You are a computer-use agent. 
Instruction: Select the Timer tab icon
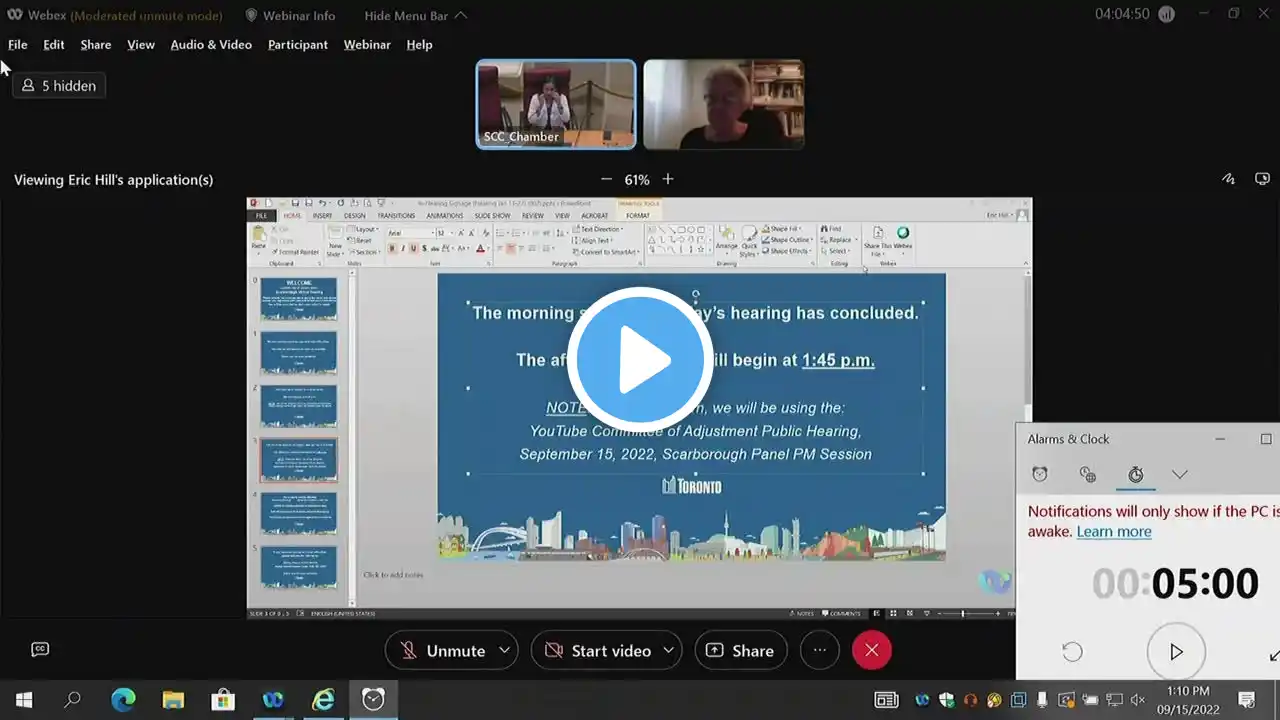click(1136, 475)
